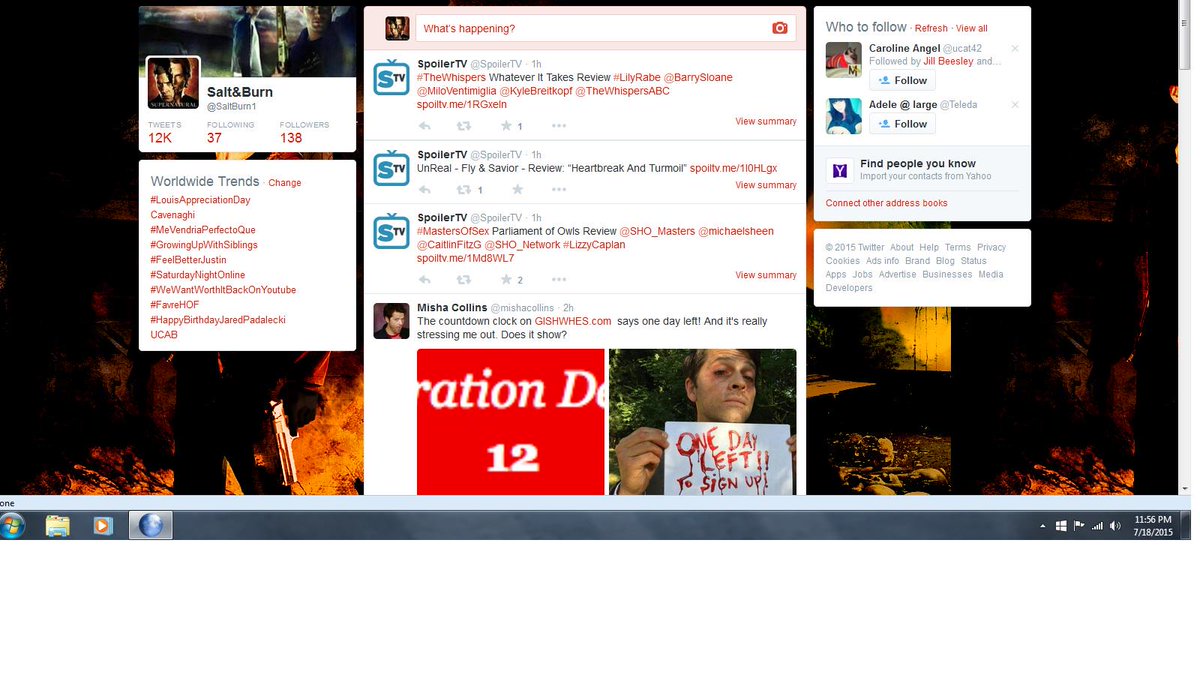Click the camera icon in the tweet box
The height and width of the screenshot is (675, 1200).
[x=780, y=28]
